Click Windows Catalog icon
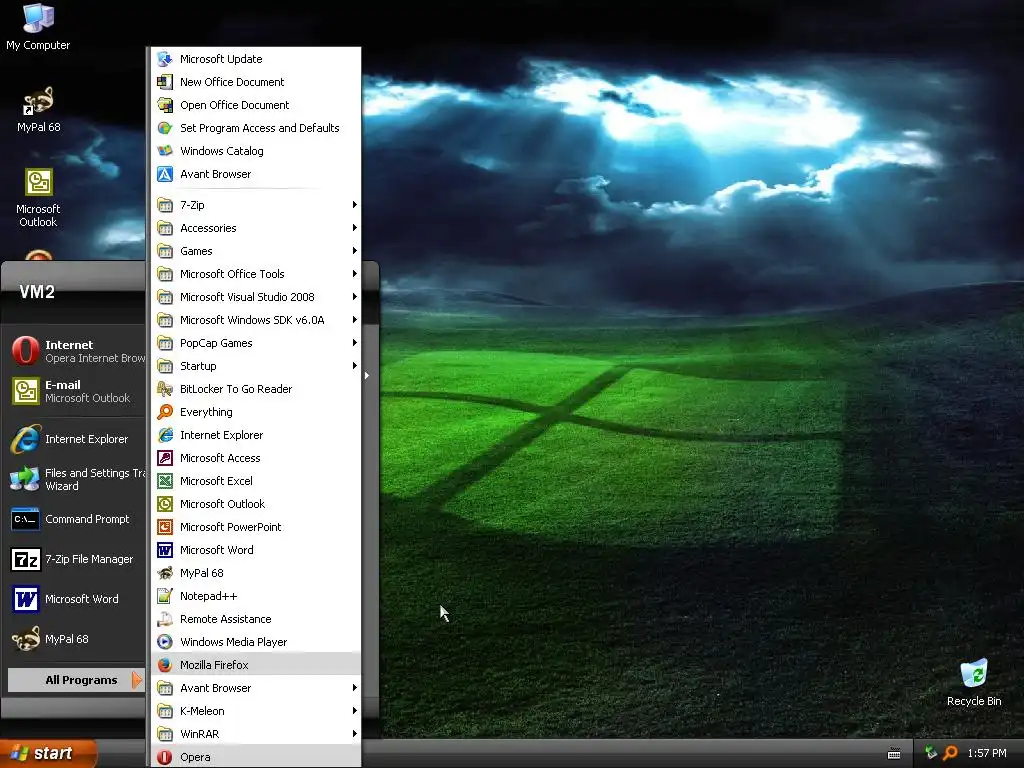 (x=165, y=151)
